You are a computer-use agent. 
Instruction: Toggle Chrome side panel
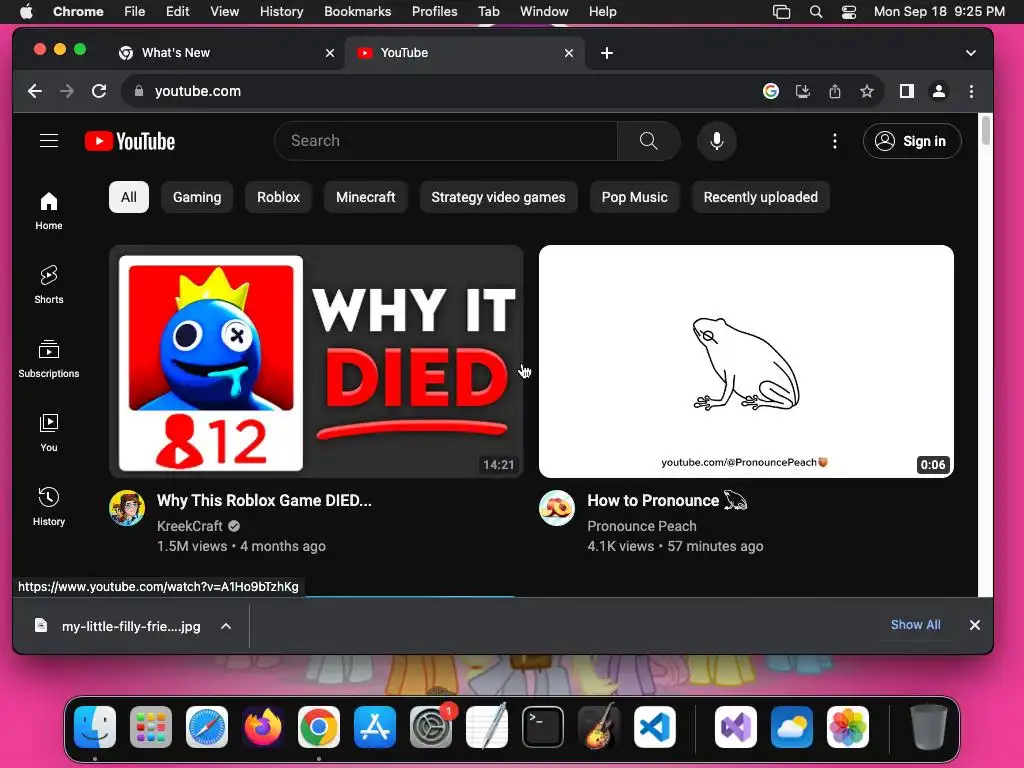pos(906,91)
